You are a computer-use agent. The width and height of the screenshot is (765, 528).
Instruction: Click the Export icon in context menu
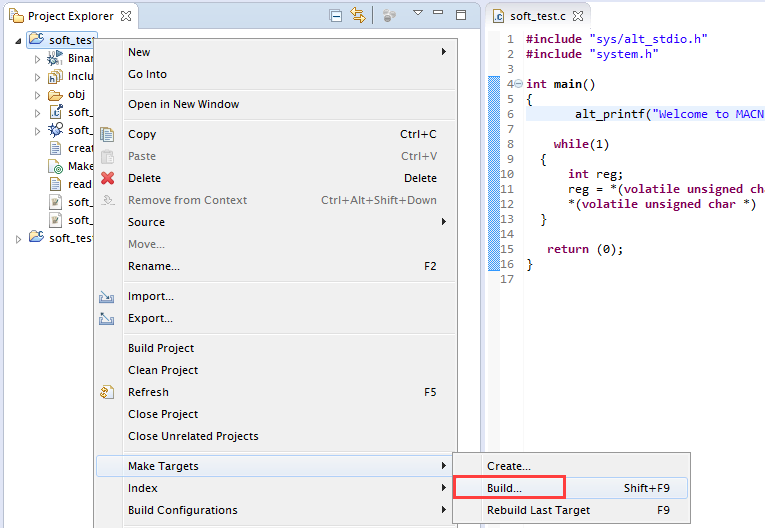click(x=107, y=319)
